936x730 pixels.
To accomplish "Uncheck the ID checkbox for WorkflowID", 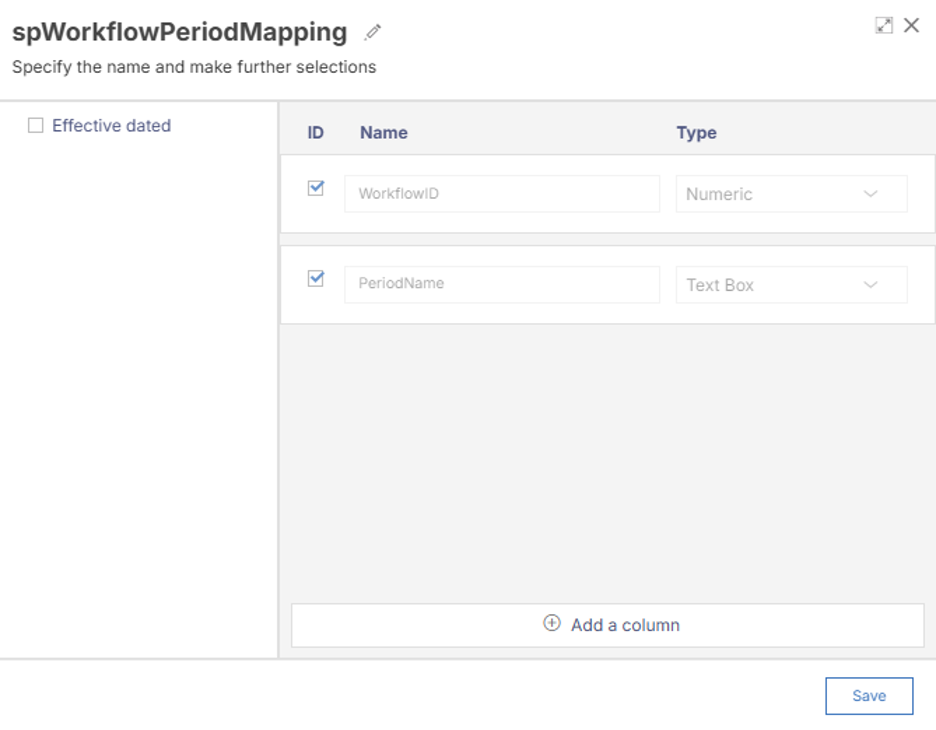I will (316, 188).
